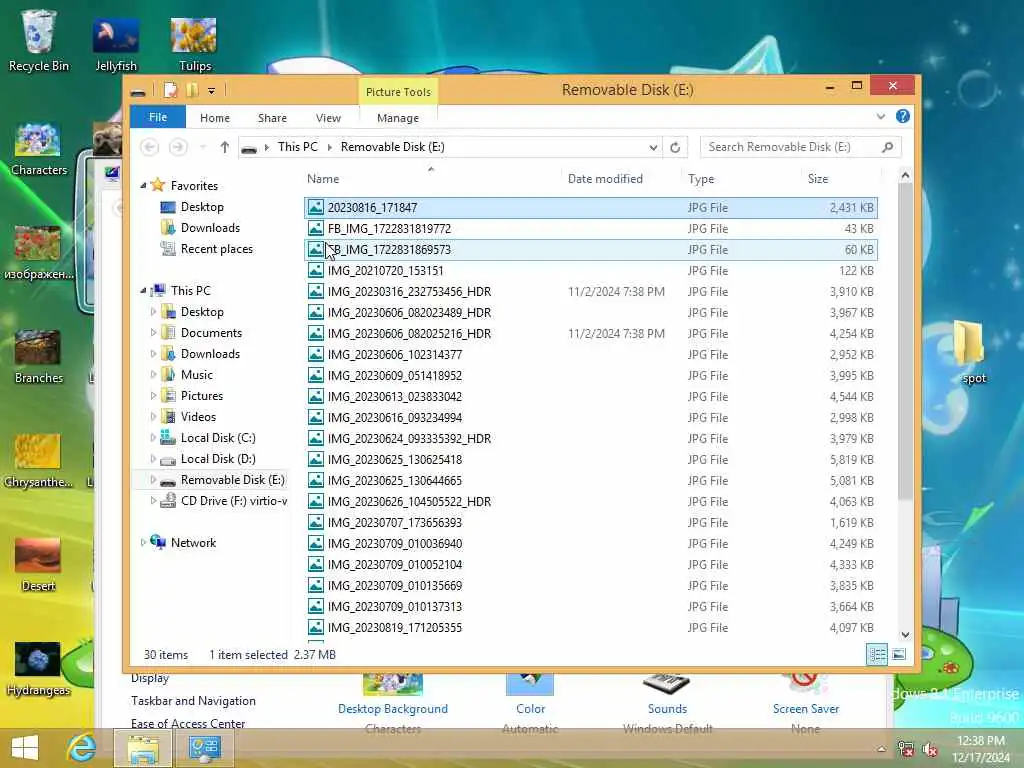Open the View ribbon tab

328,118
